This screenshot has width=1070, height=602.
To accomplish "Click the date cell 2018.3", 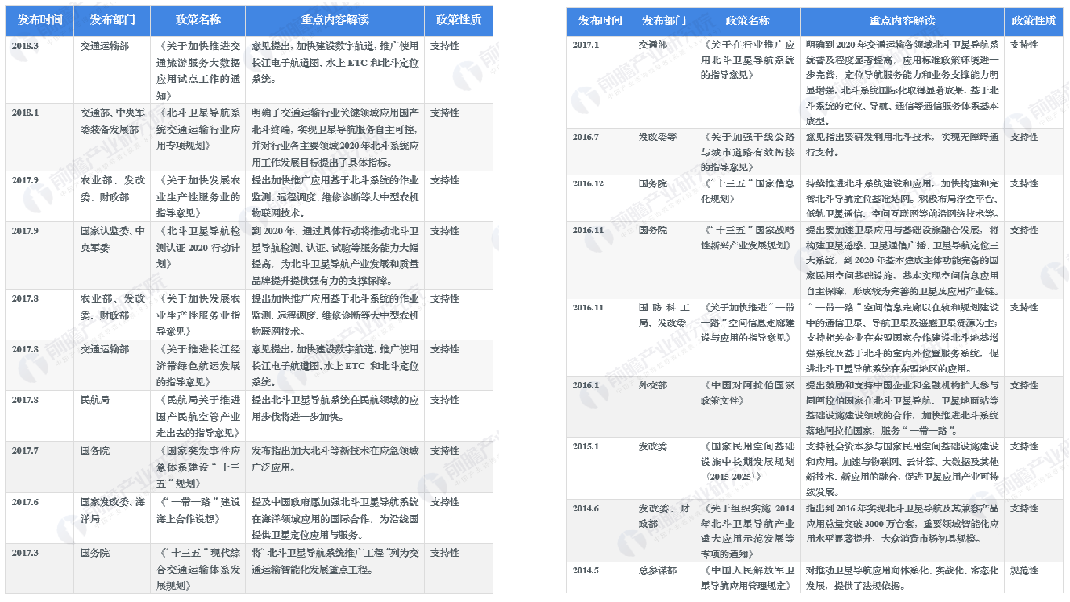I will point(25,46).
